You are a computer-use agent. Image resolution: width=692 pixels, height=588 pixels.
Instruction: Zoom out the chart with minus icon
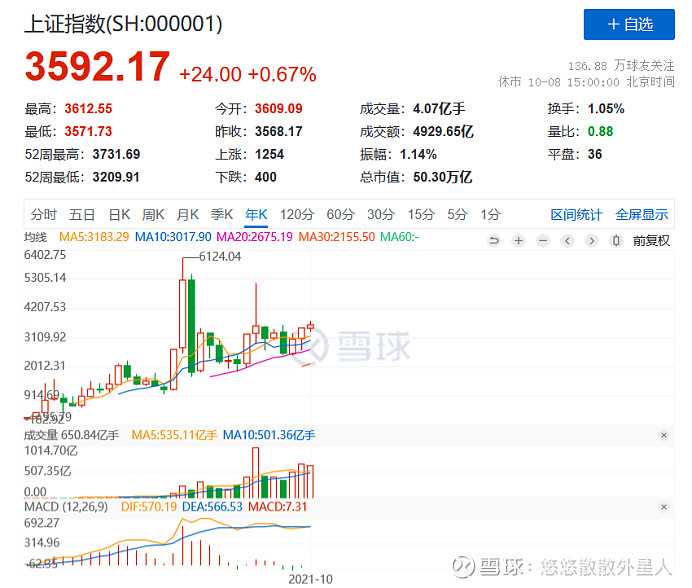pyautogui.click(x=543, y=241)
